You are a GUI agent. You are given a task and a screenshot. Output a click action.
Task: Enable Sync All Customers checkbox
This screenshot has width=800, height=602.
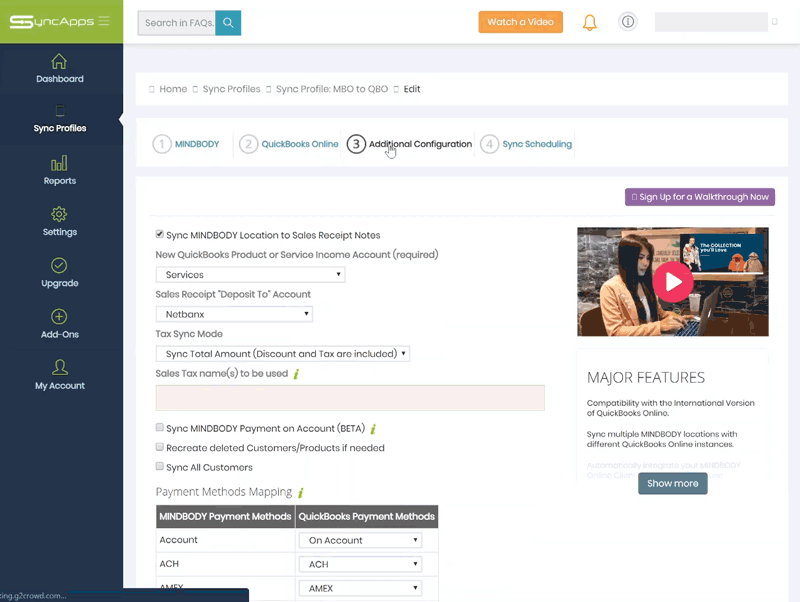[160, 466]
